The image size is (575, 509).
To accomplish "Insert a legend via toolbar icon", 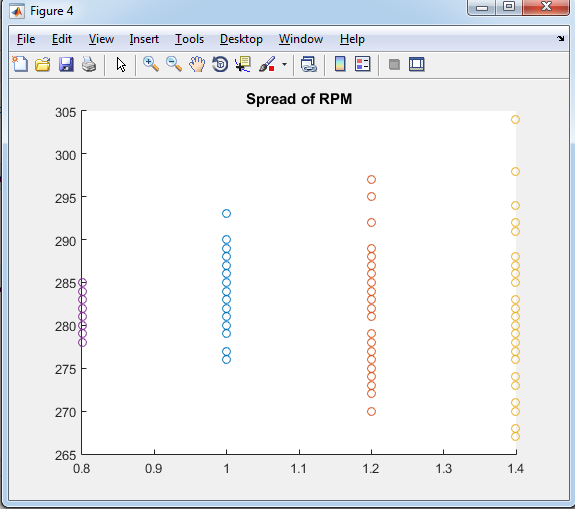I will (362, 64).
